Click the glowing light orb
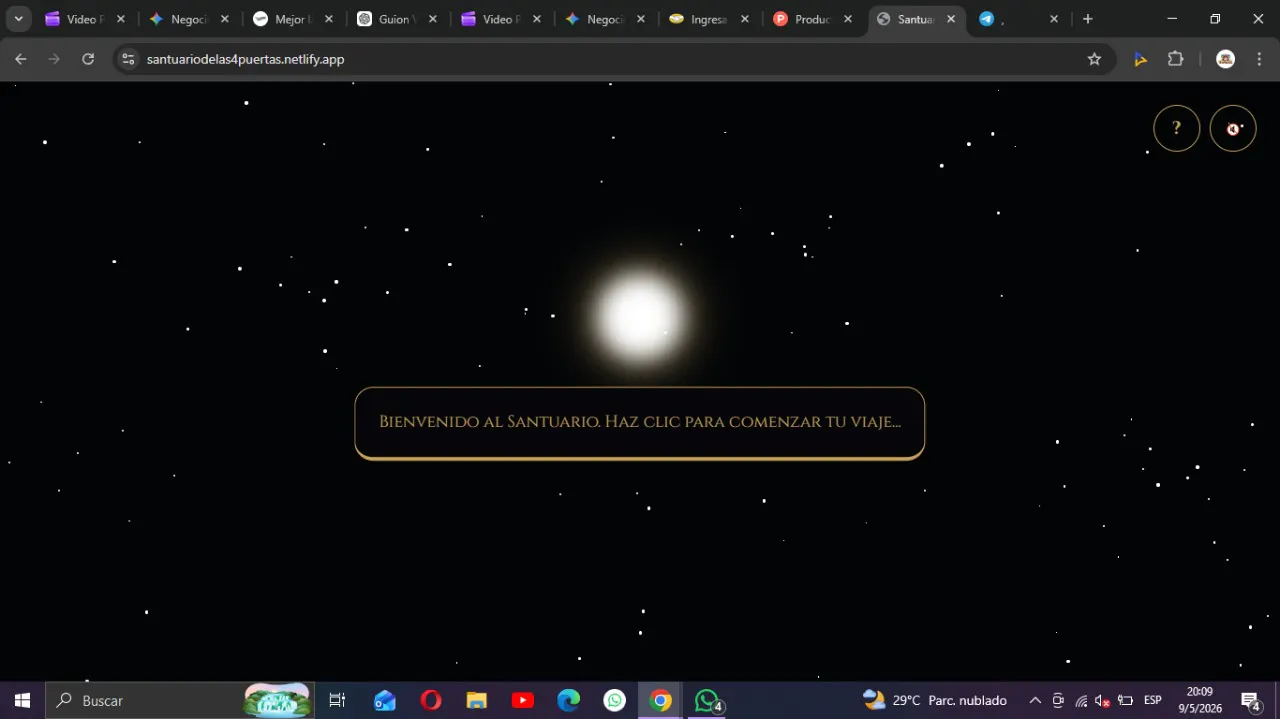Viewport: 1280px width, 719px height. 640,317
